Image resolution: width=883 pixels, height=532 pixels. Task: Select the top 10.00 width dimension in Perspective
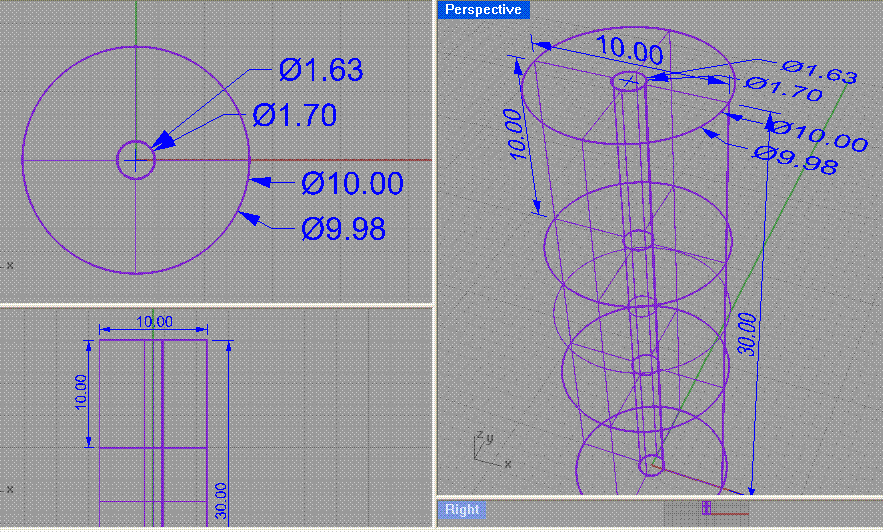pyautogui.click(x=629, y=49)
